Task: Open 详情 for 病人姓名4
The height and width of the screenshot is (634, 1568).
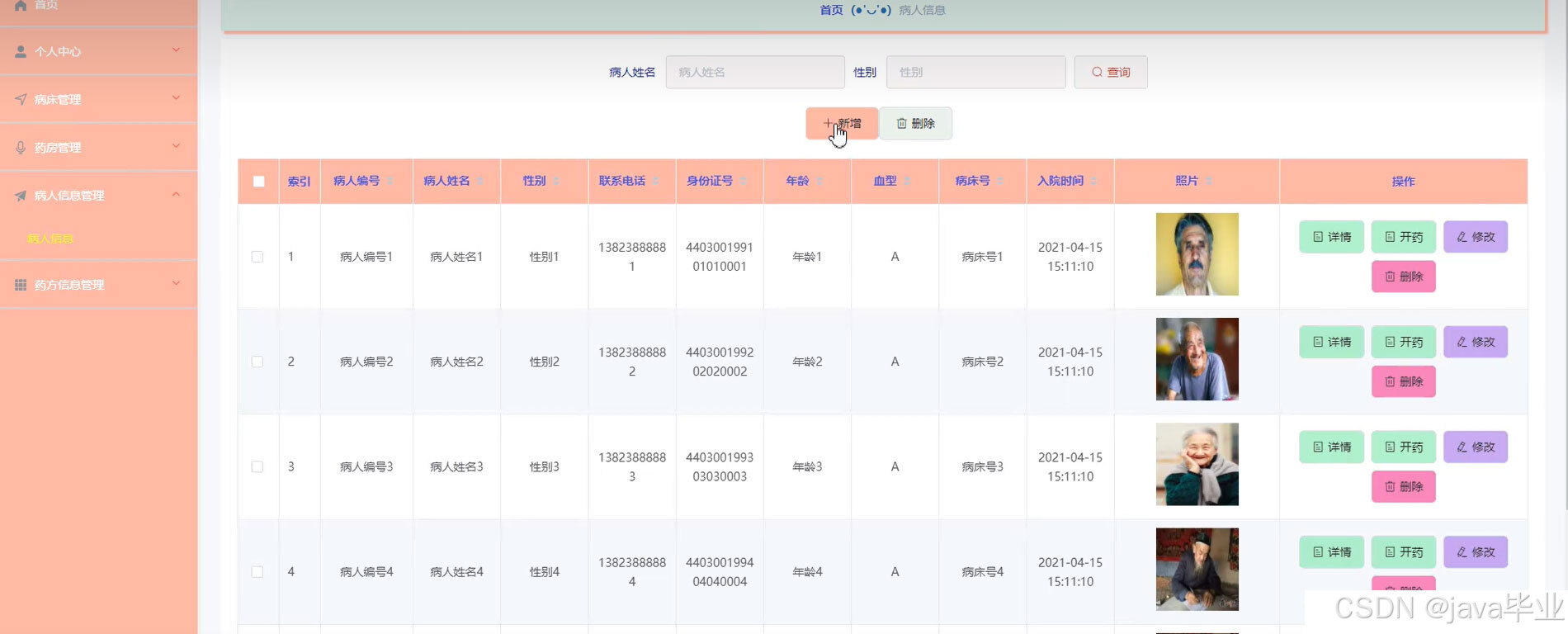Action: click(x=1331, y=552)
